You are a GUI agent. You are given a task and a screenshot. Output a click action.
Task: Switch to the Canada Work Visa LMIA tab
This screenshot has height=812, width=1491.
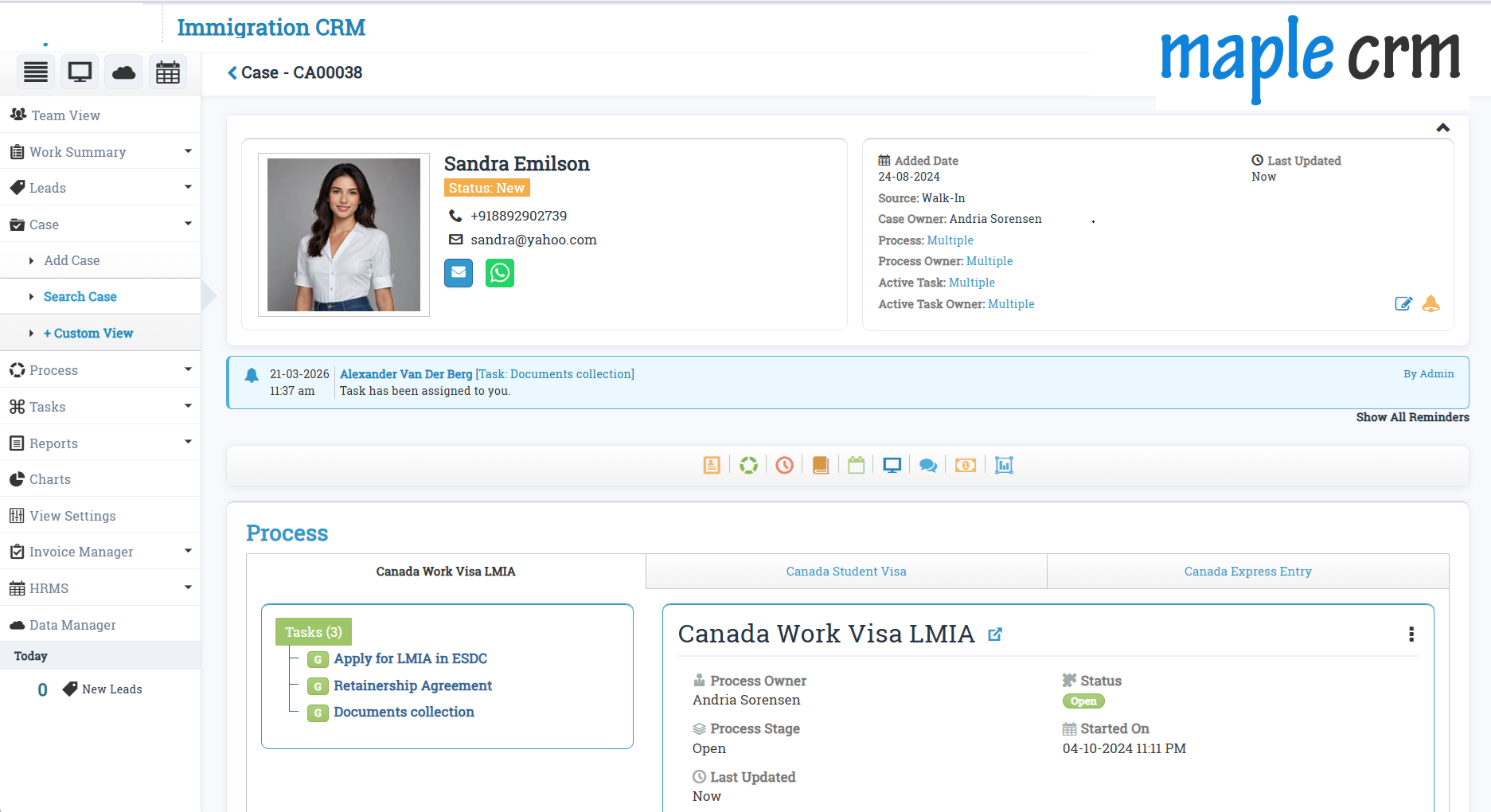[446, 572]
